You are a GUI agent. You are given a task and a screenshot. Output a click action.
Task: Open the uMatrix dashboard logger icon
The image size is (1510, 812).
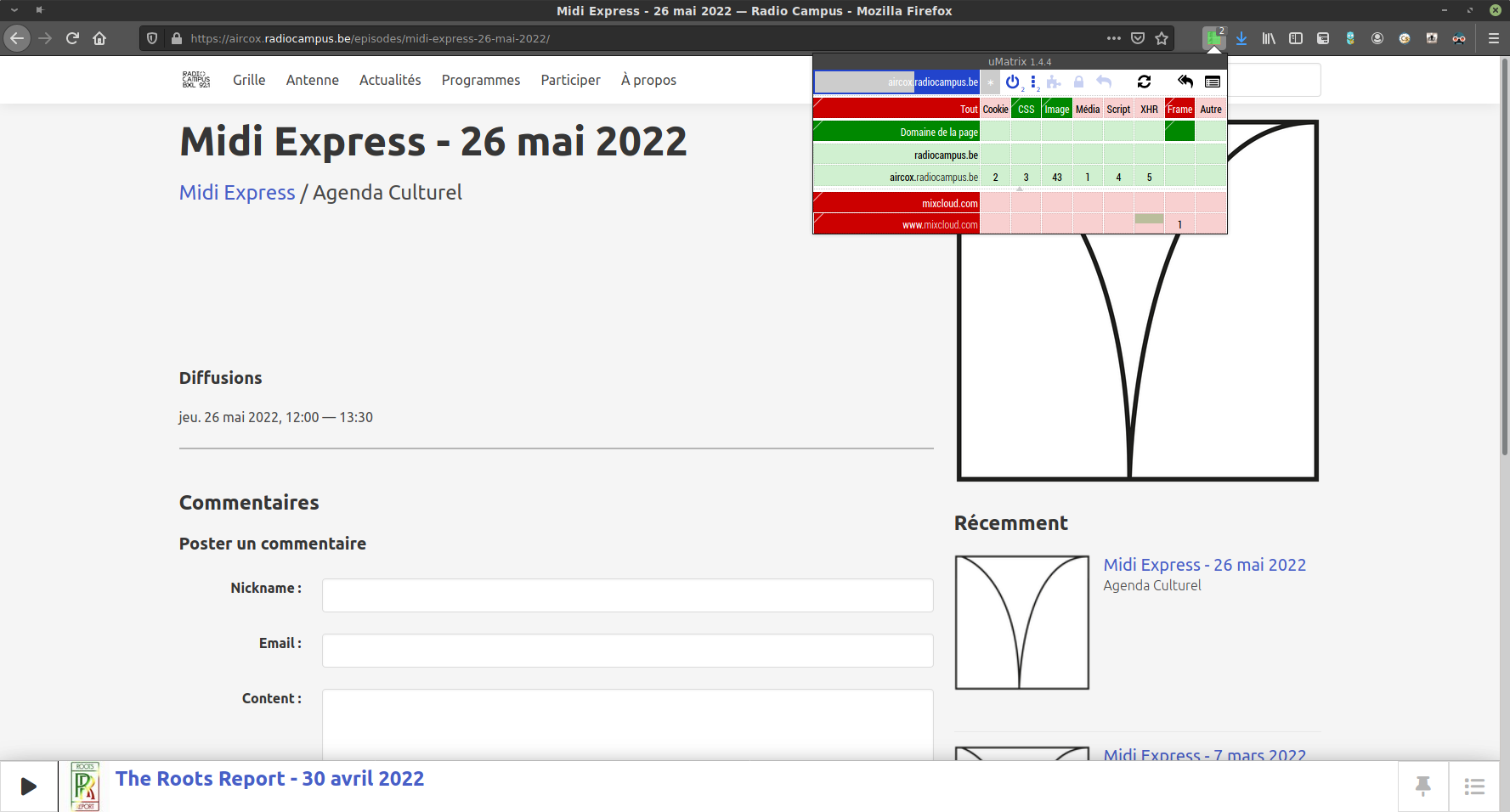pos(1213,82)
